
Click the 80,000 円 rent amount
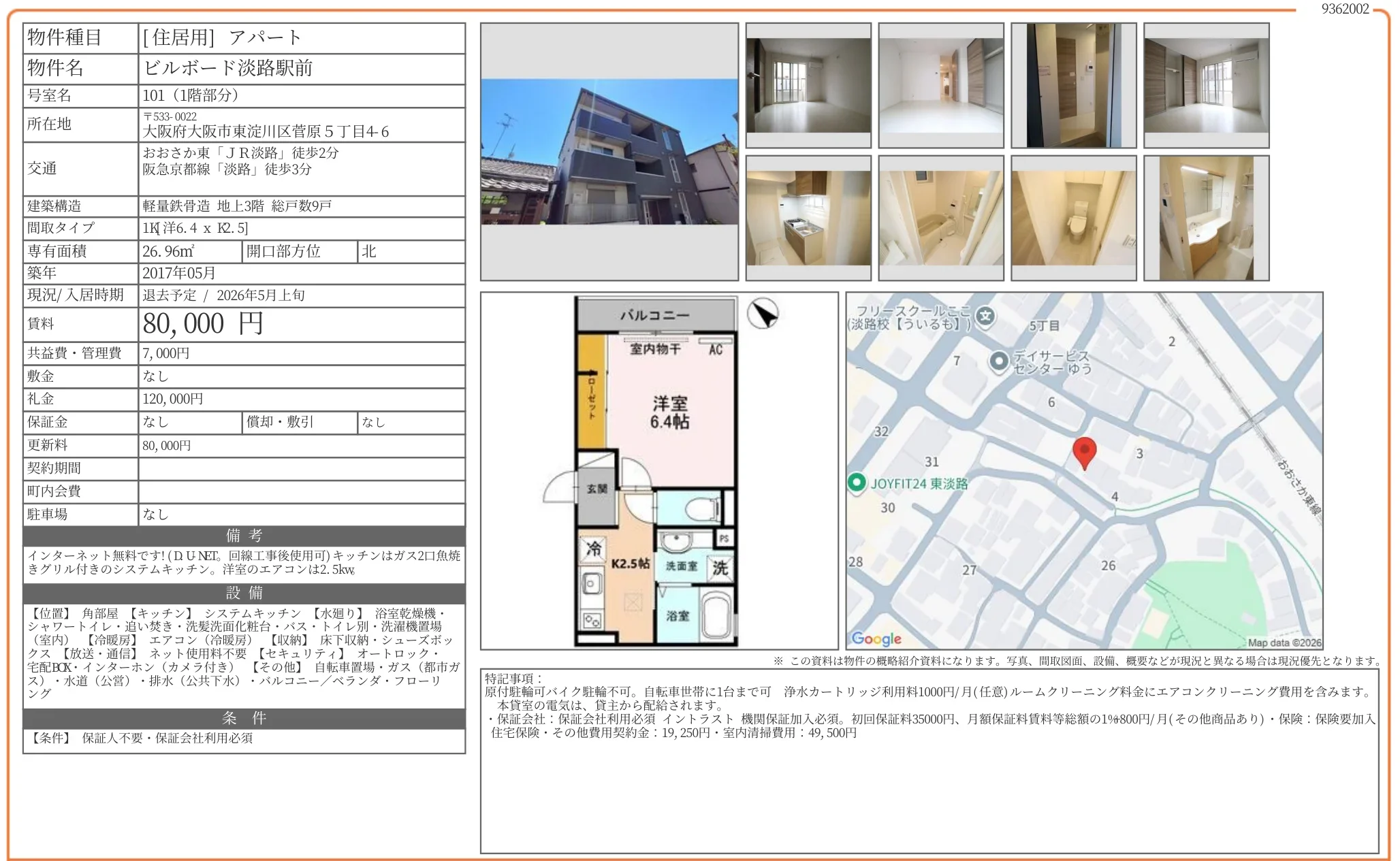point(203,324)
